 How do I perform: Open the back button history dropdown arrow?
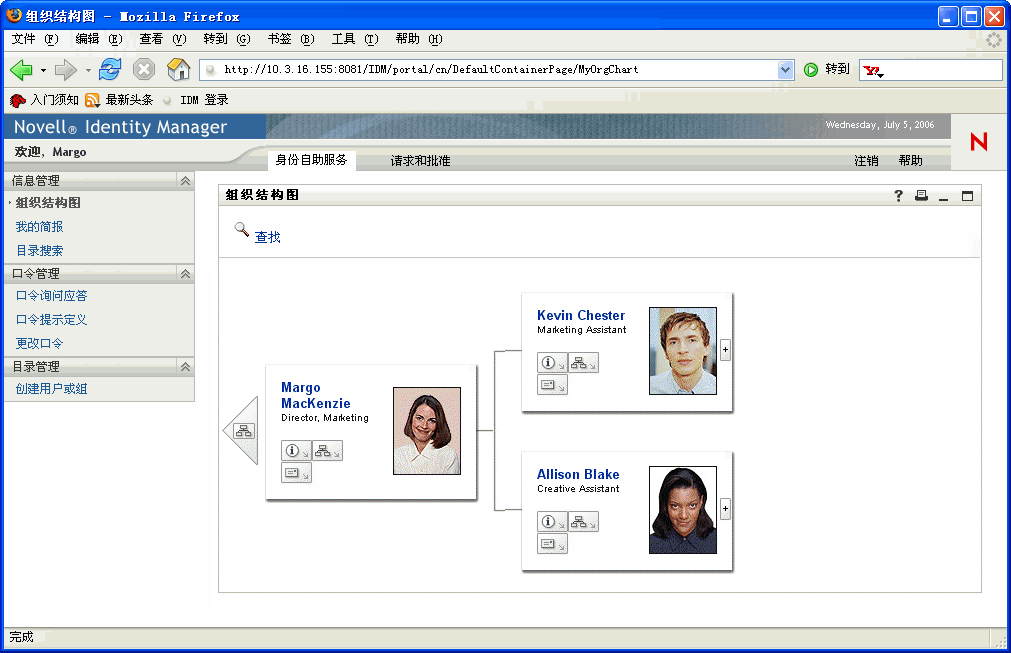[43, 70]
